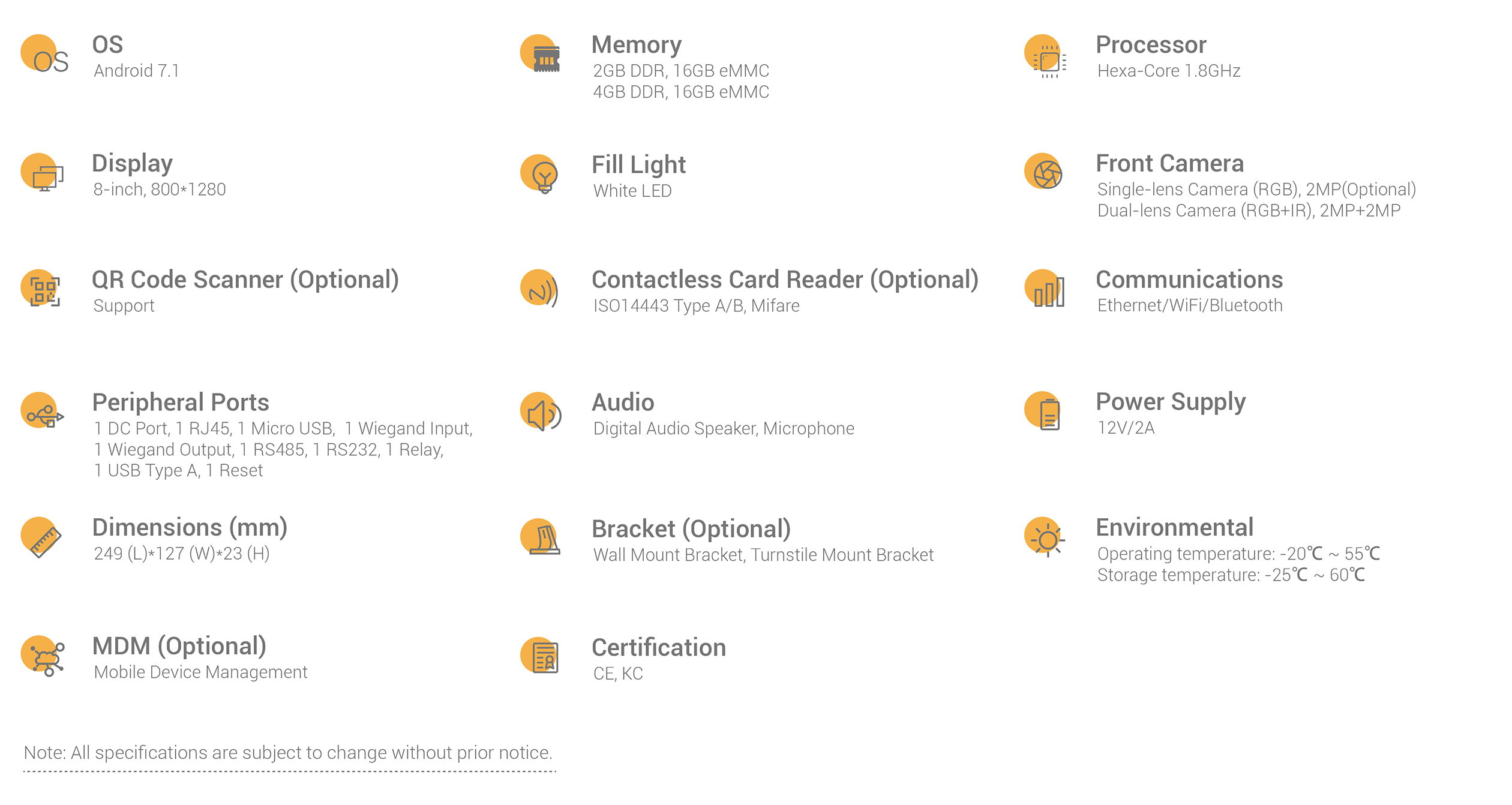Click the OS icon
The height and width of the screenshot is (805, 1512).
click(44, 55)
